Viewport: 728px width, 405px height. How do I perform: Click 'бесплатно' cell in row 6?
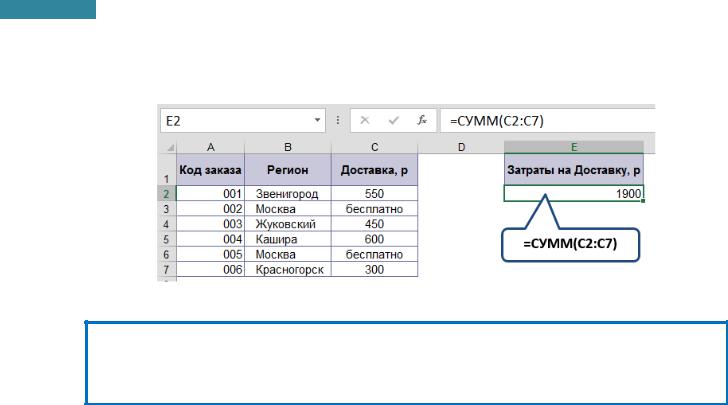coord(374,255)
